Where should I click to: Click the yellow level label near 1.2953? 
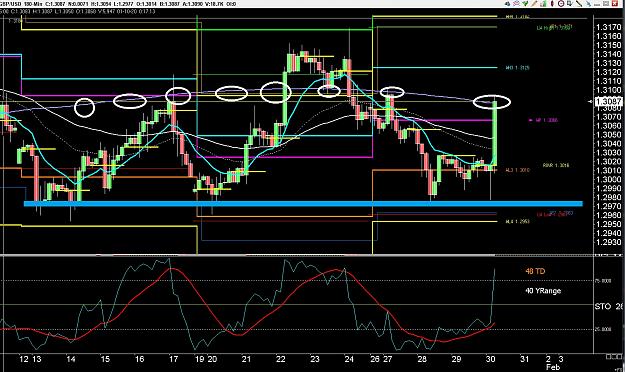point(517,221)
